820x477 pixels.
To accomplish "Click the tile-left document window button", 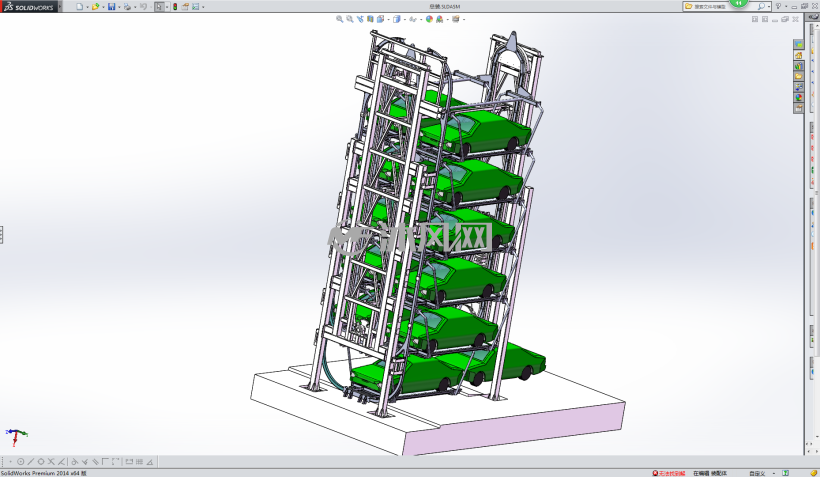I will pos(755,19).
